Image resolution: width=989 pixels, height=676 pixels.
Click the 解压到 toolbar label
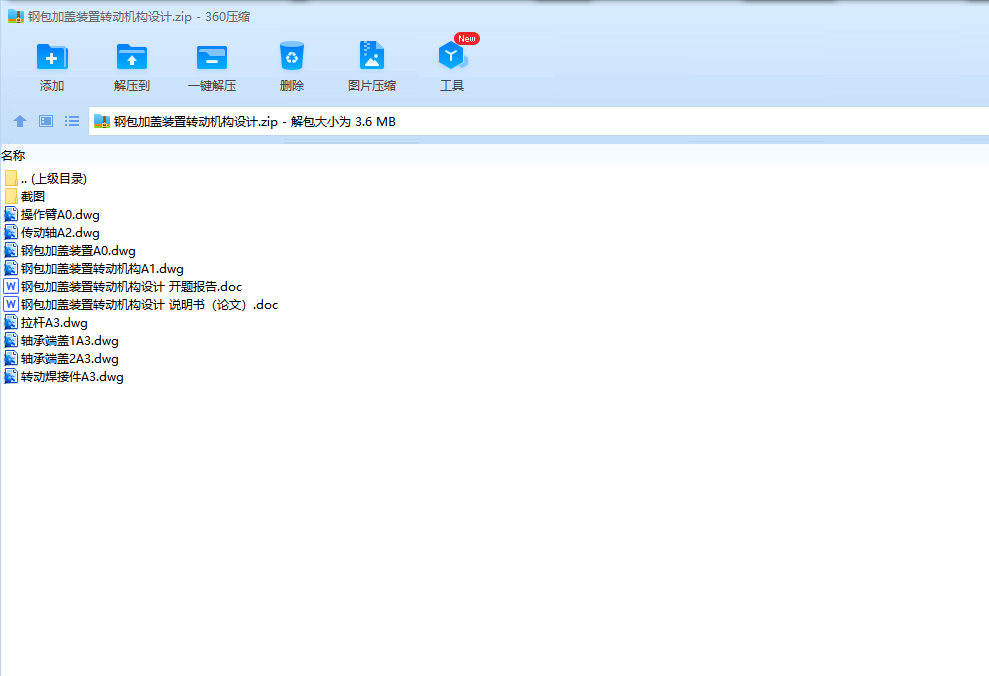click(132, 86)
